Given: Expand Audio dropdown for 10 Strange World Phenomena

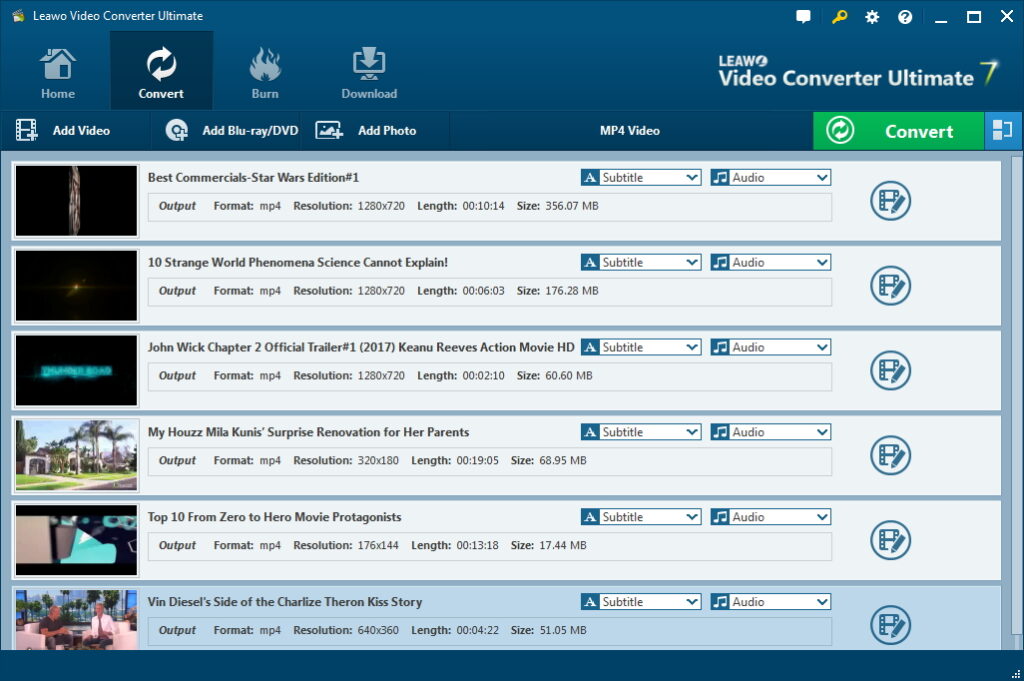Looking at the screenshot, I should (x=771, y=262).
